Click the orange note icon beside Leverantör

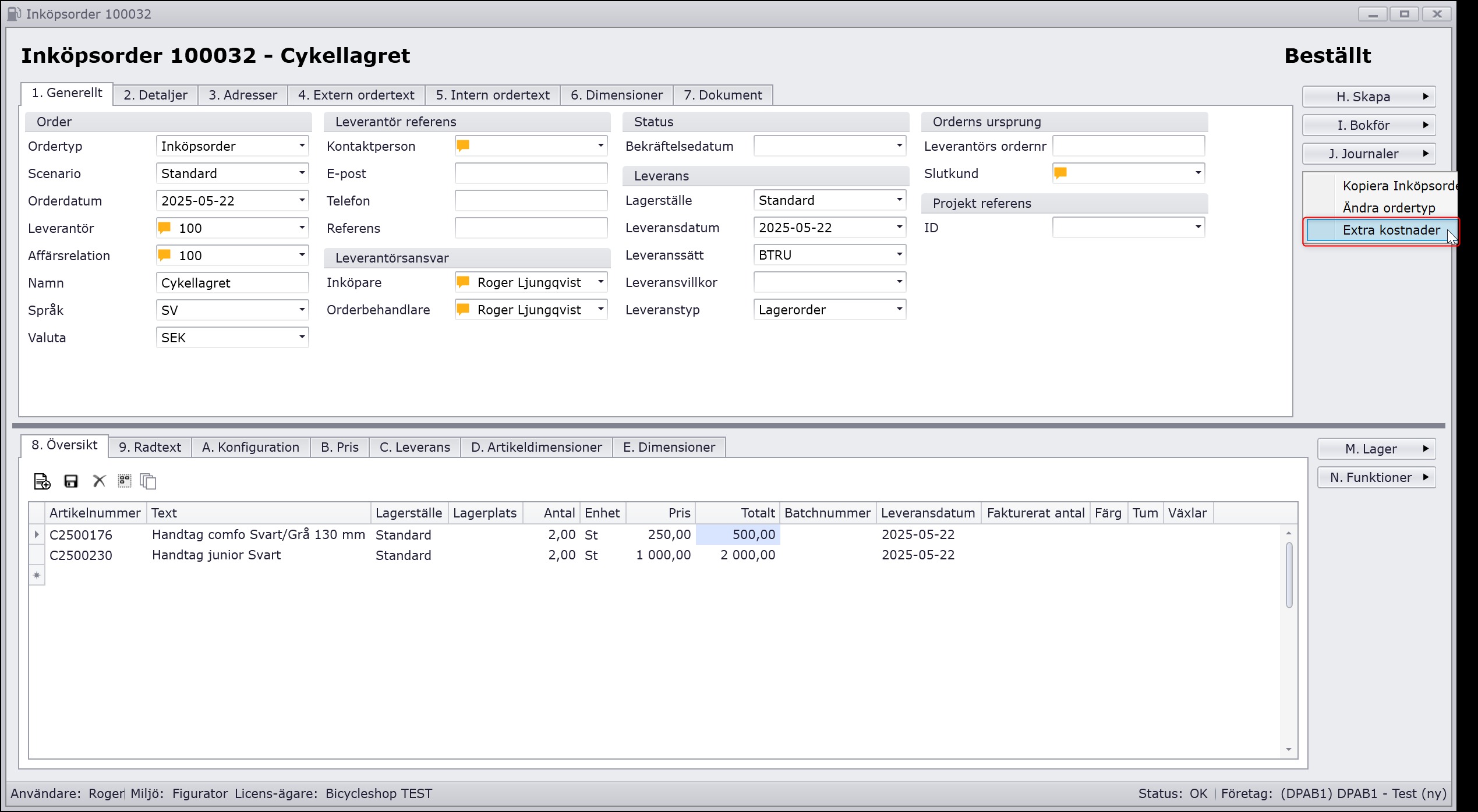165,228
